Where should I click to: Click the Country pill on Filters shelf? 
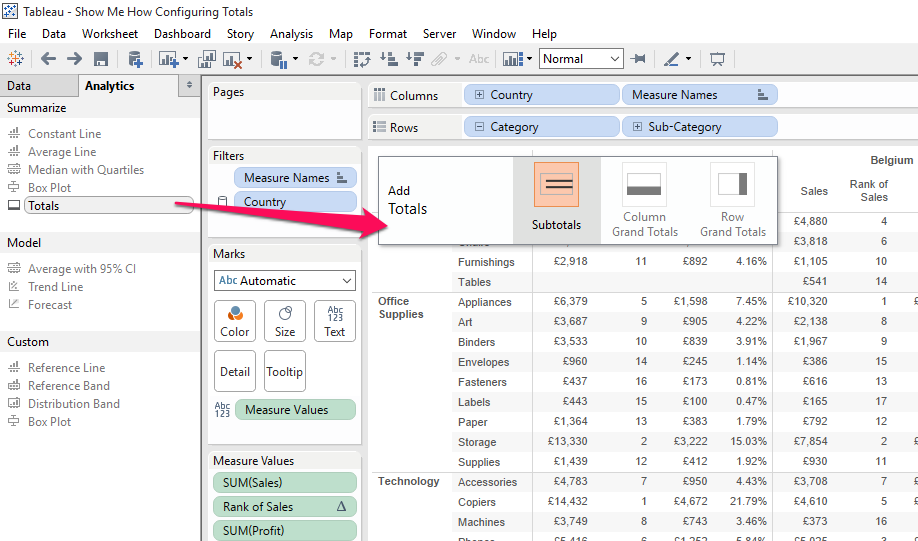coord(295,202)
